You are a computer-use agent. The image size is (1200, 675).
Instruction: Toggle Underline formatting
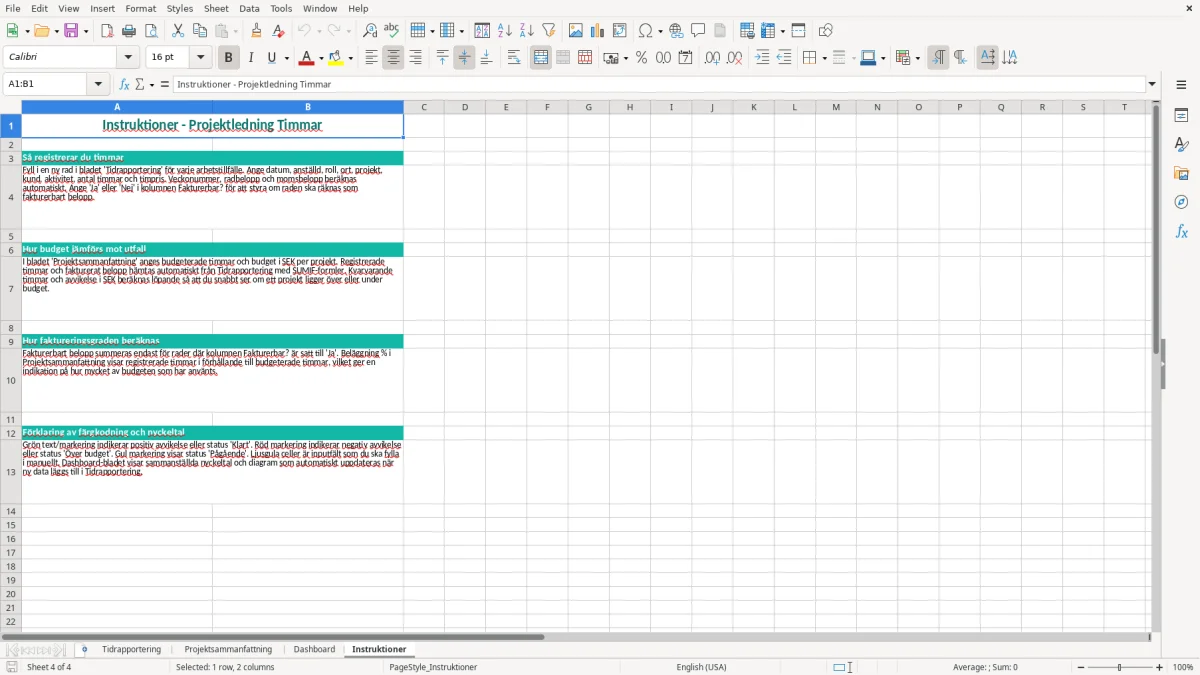click(x=271, y=58)
